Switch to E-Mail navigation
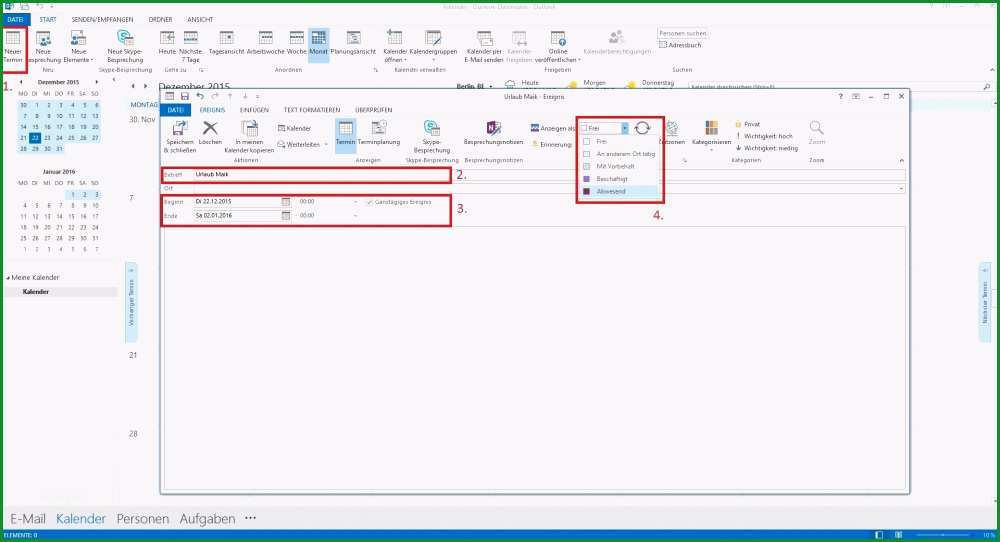 28,519
